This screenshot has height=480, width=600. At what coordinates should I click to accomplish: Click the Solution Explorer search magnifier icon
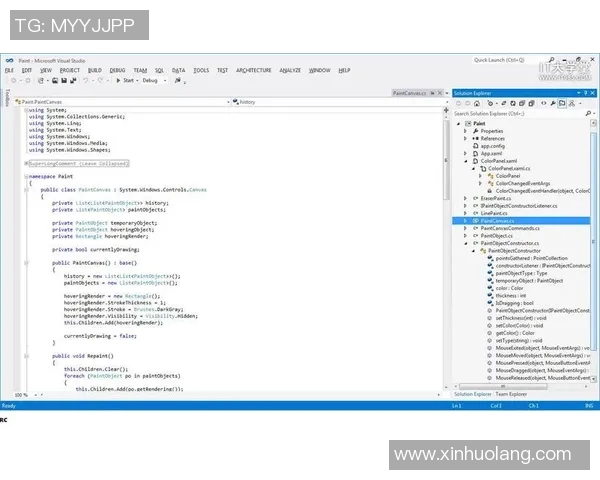click(x=588, y=113)
